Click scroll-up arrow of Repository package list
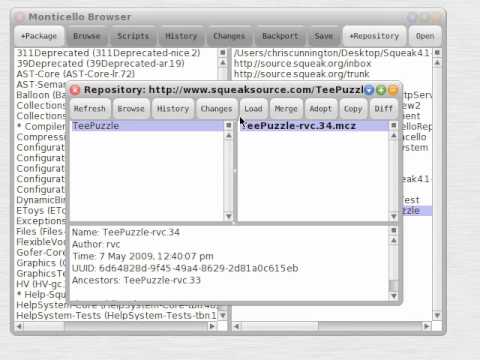480x360 pixels. tap(228, 136)
